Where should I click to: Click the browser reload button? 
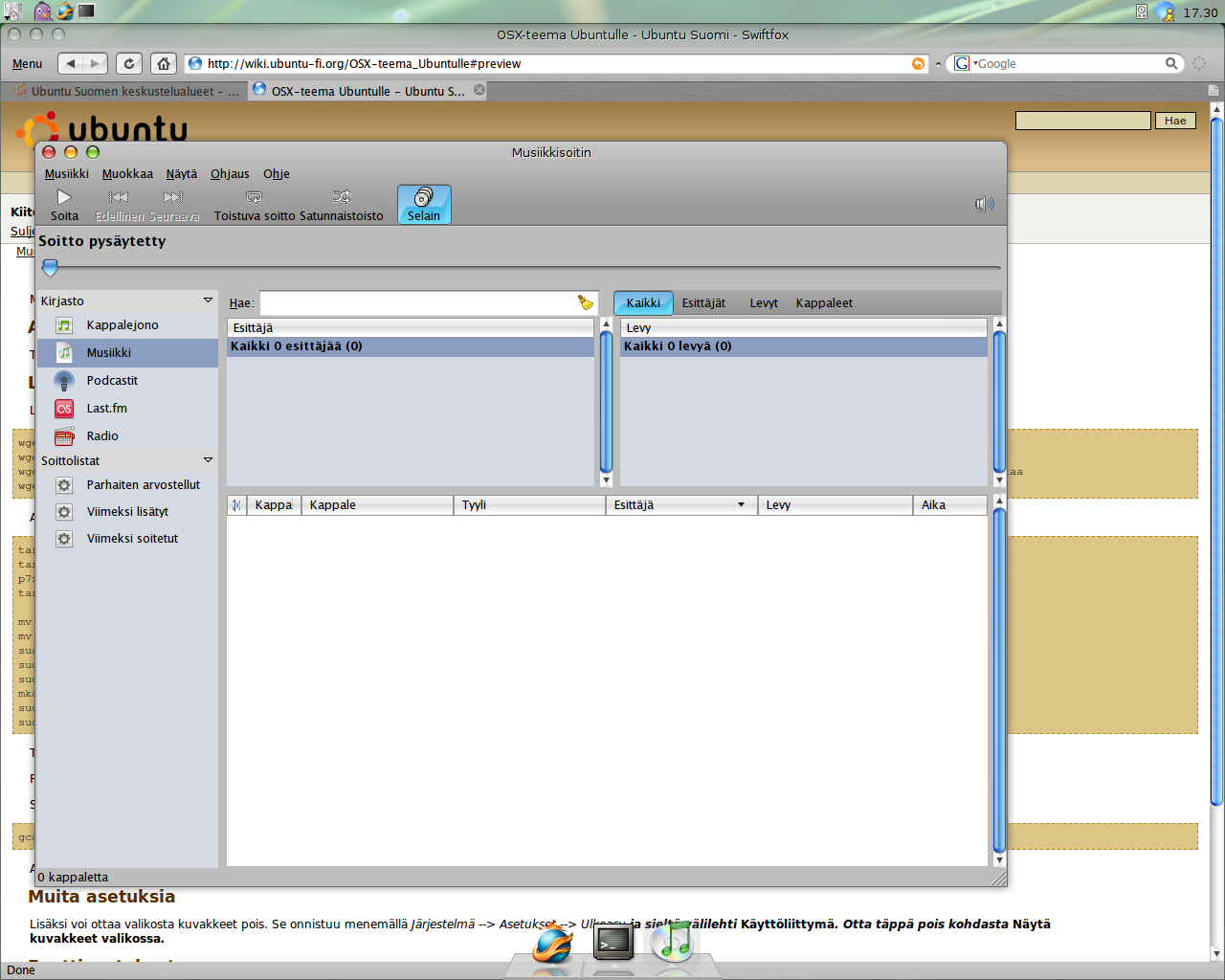click(129, 64)
